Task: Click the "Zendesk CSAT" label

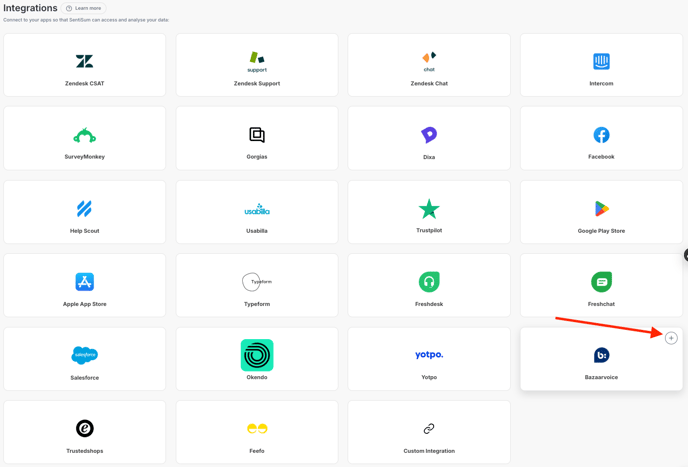Action: pyautogui.click(x=85, y=83)
